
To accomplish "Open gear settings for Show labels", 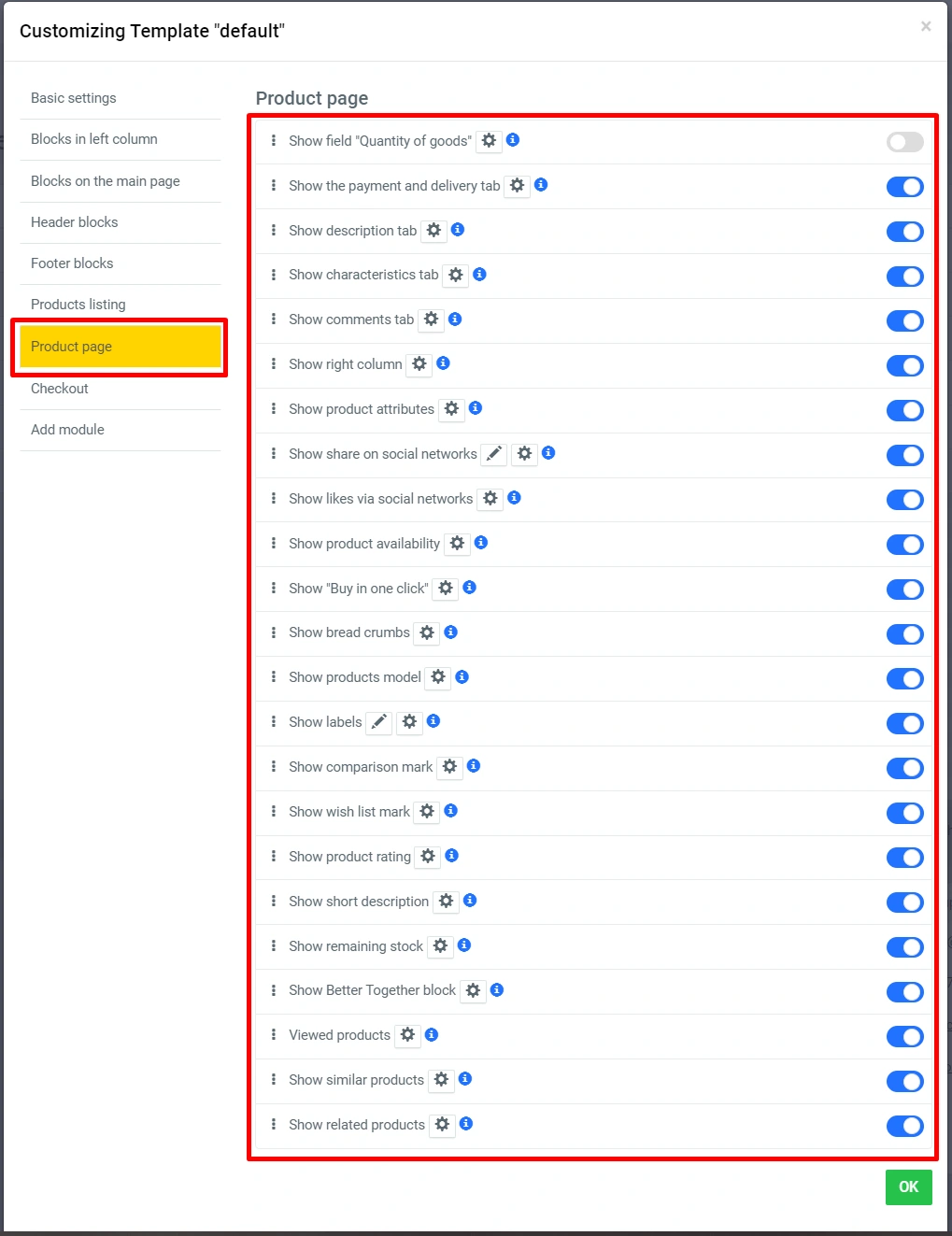I will point(409,722).
